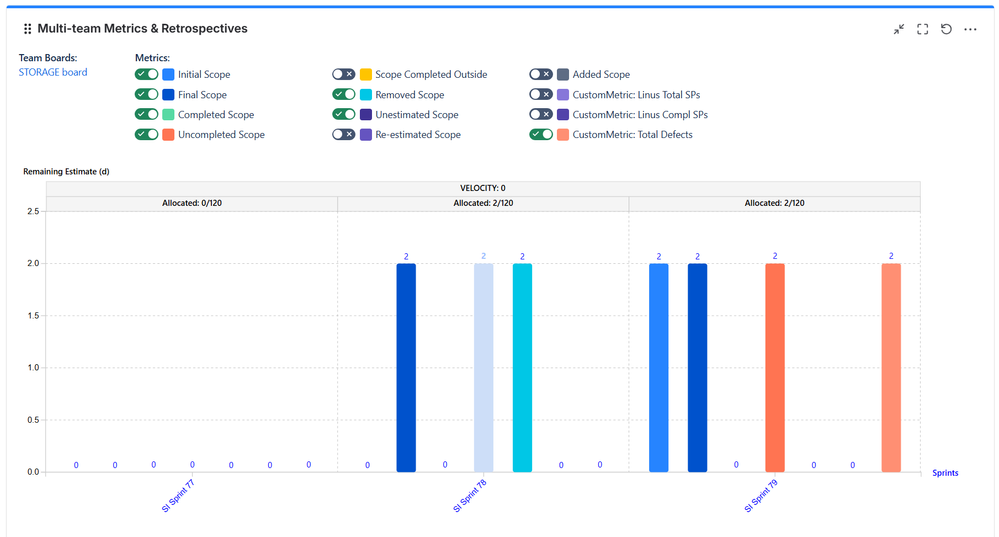Click the Added Scope gray swatch

(x=563, y=75)
